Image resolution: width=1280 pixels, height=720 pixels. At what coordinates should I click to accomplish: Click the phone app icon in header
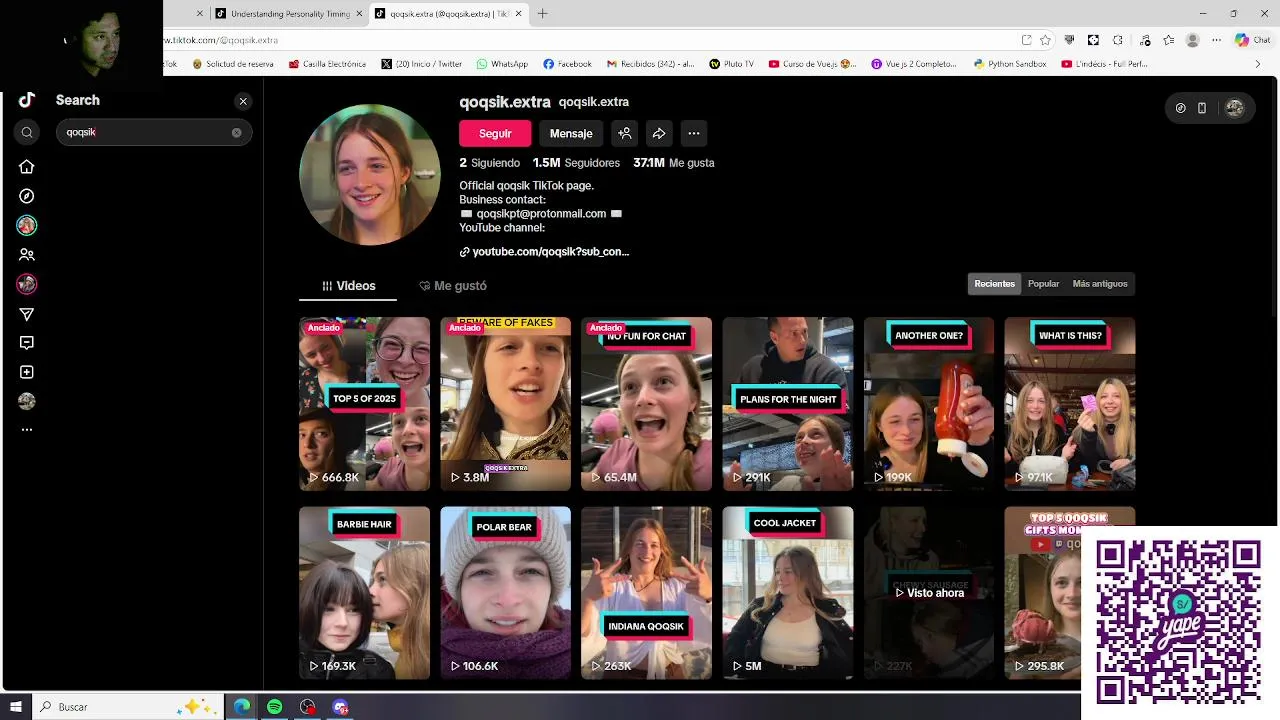1202,108
